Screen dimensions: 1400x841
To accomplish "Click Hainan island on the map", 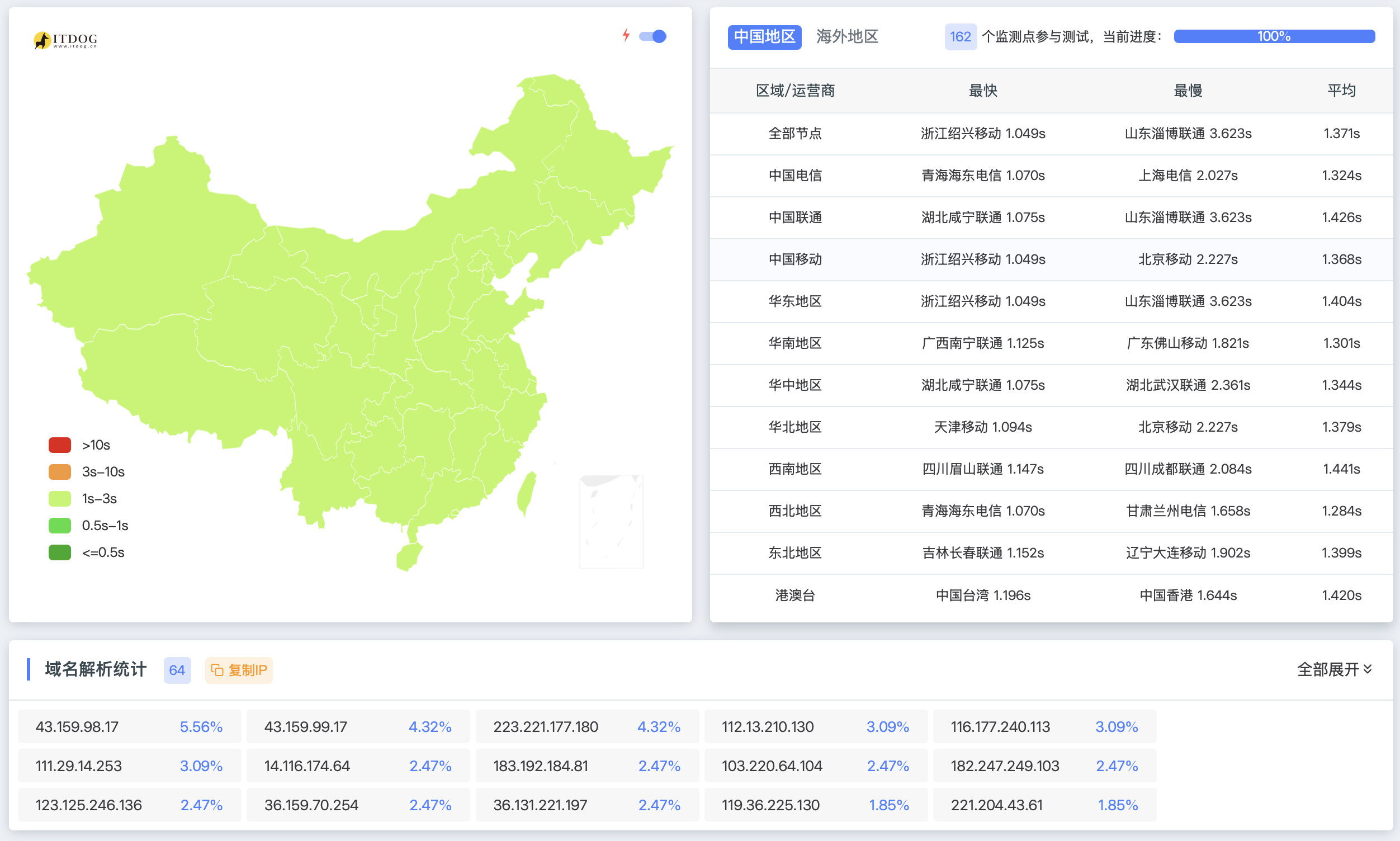I will point(408,556).
